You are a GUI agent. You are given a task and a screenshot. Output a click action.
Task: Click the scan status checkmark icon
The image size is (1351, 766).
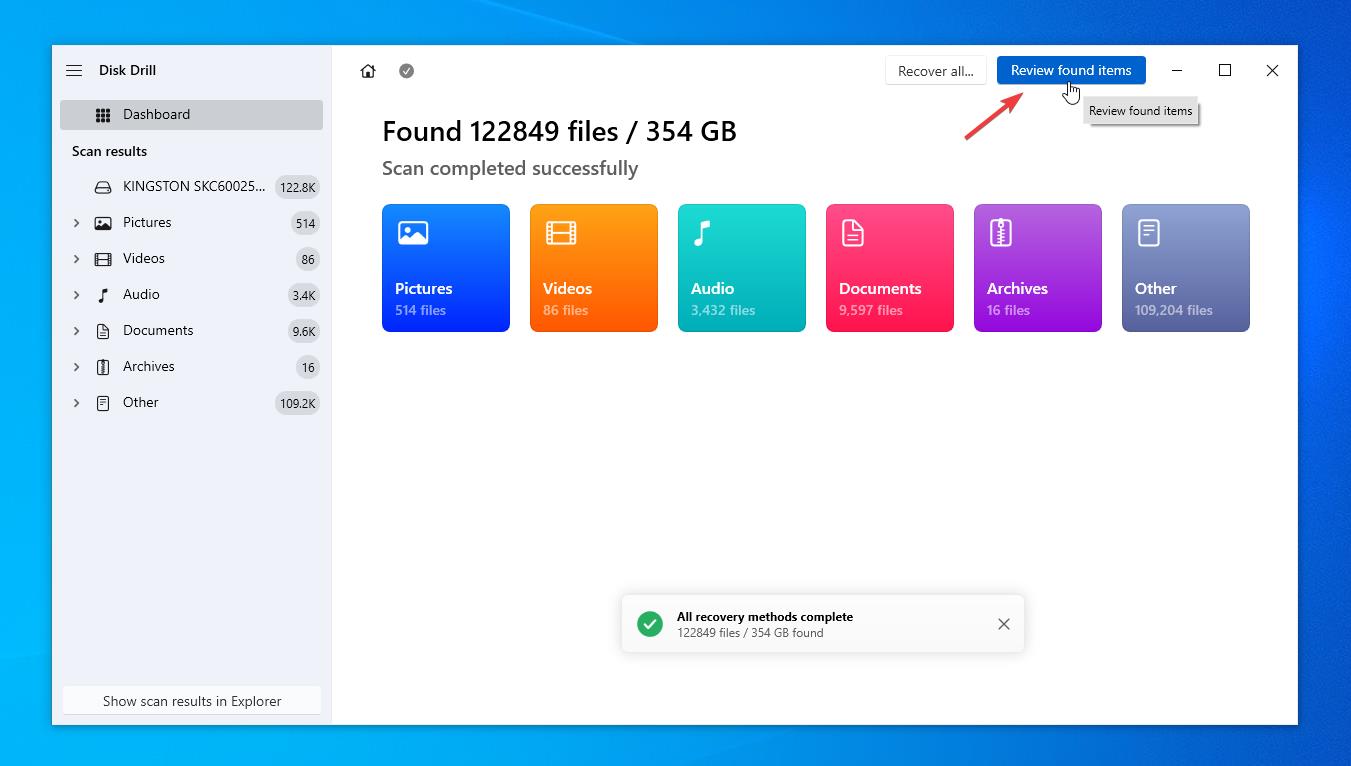(406, 71)
